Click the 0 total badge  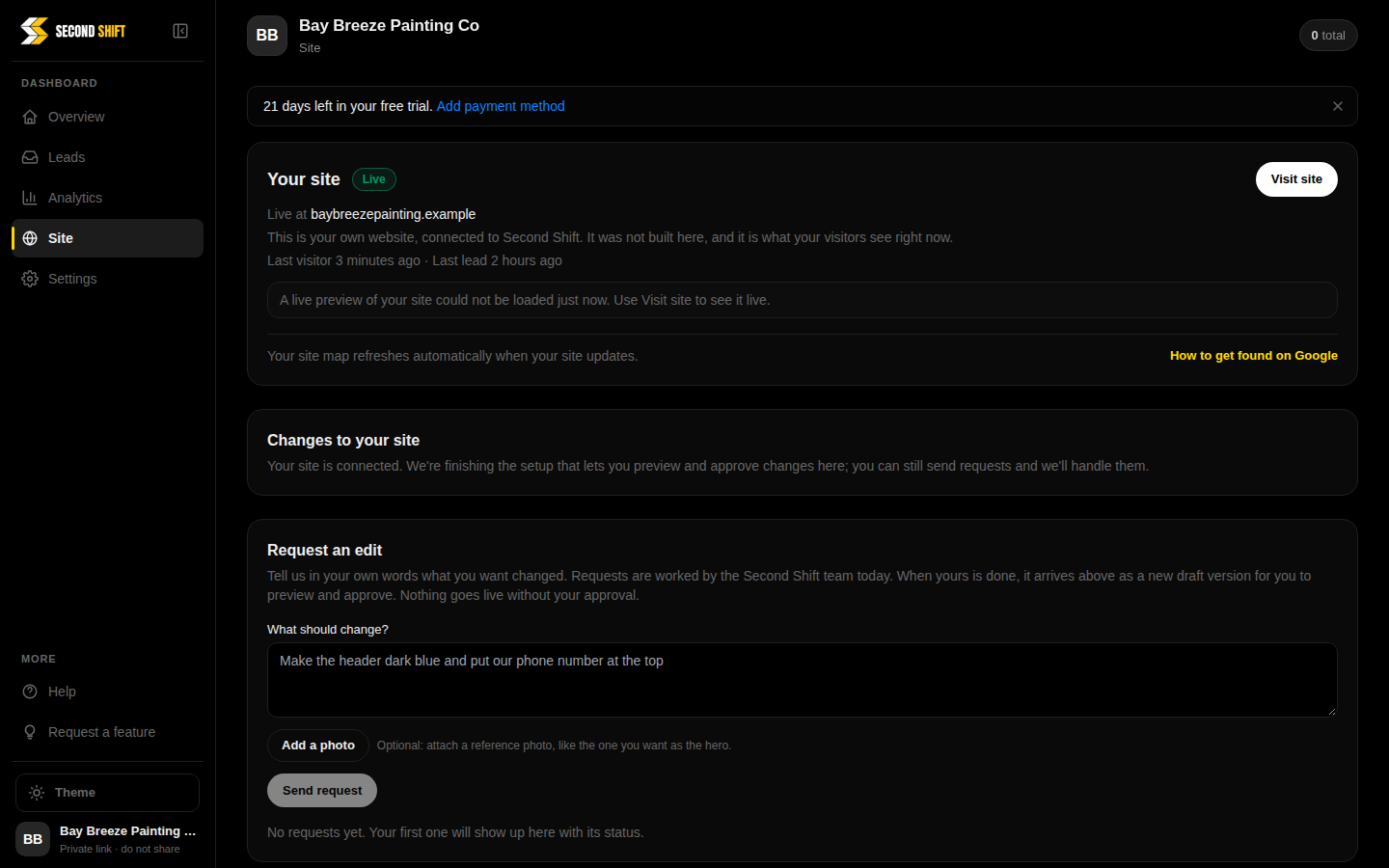pos(1328,36)
